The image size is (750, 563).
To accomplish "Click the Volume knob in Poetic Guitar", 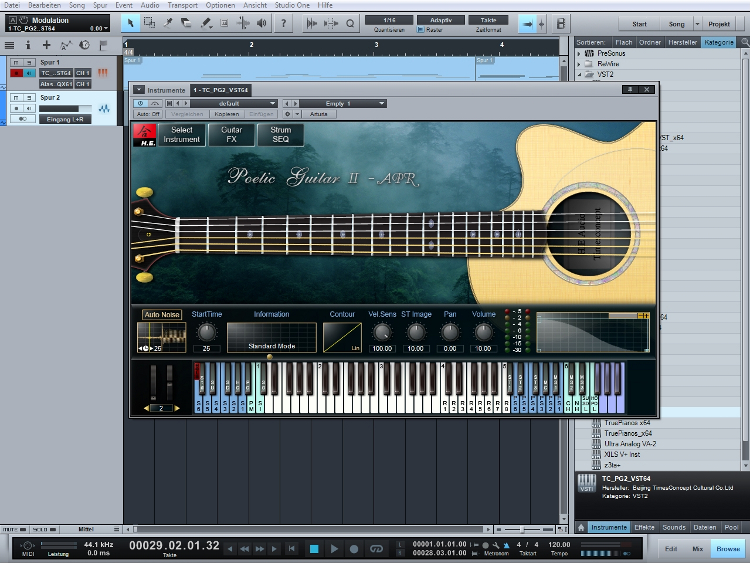I will point(483,332).
